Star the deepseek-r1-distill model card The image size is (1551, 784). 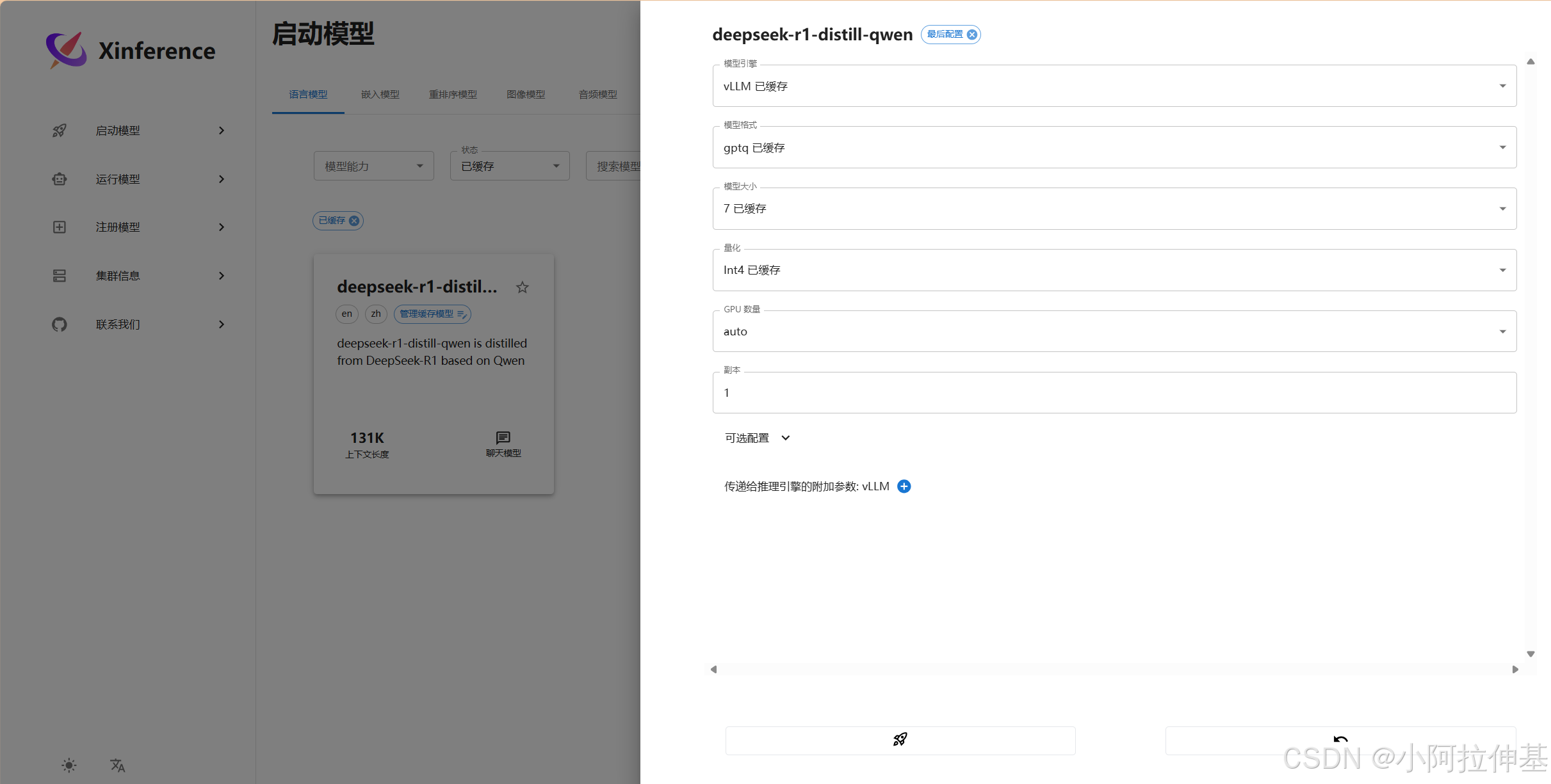[523, 287]
